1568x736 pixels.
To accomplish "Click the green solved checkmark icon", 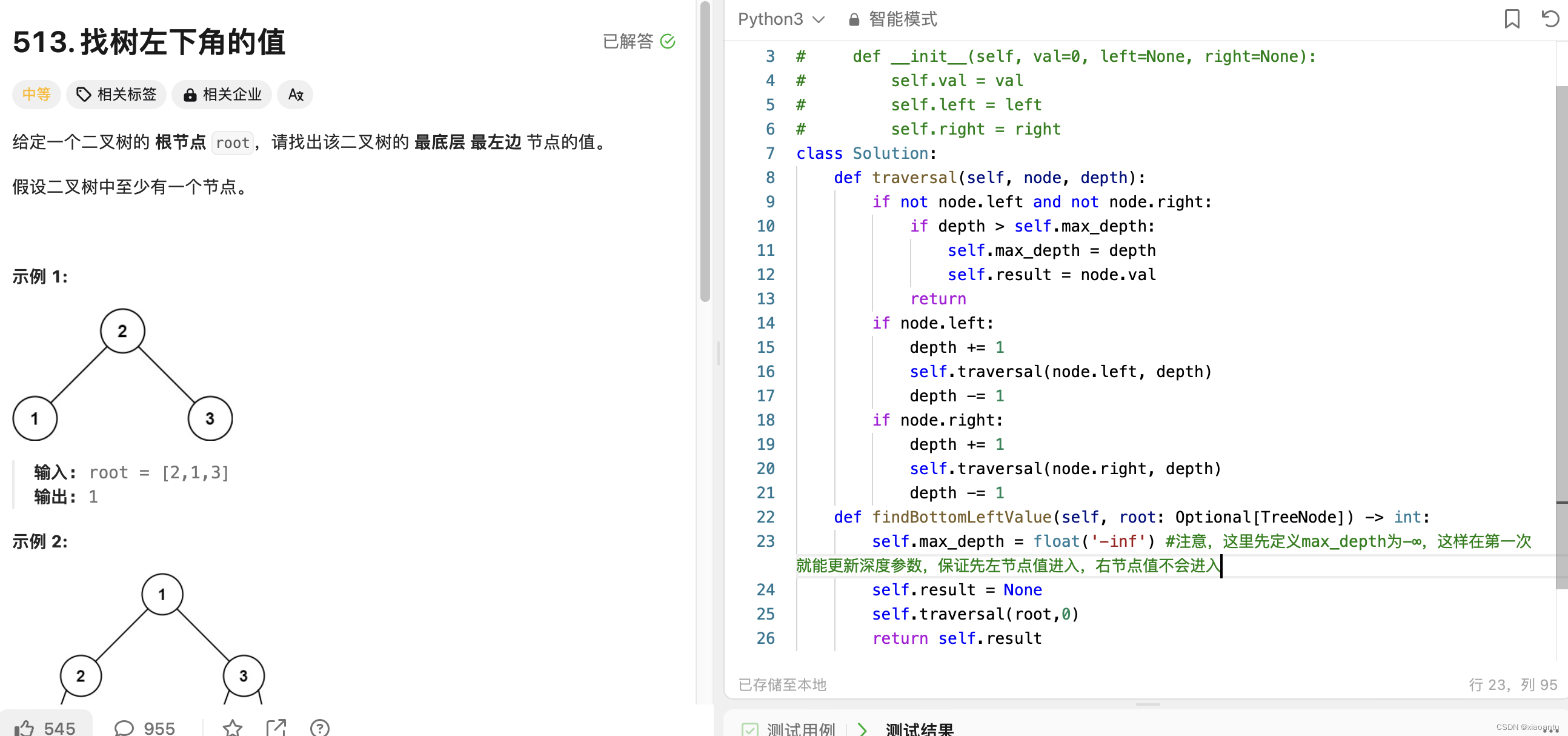I will point(668,41).
